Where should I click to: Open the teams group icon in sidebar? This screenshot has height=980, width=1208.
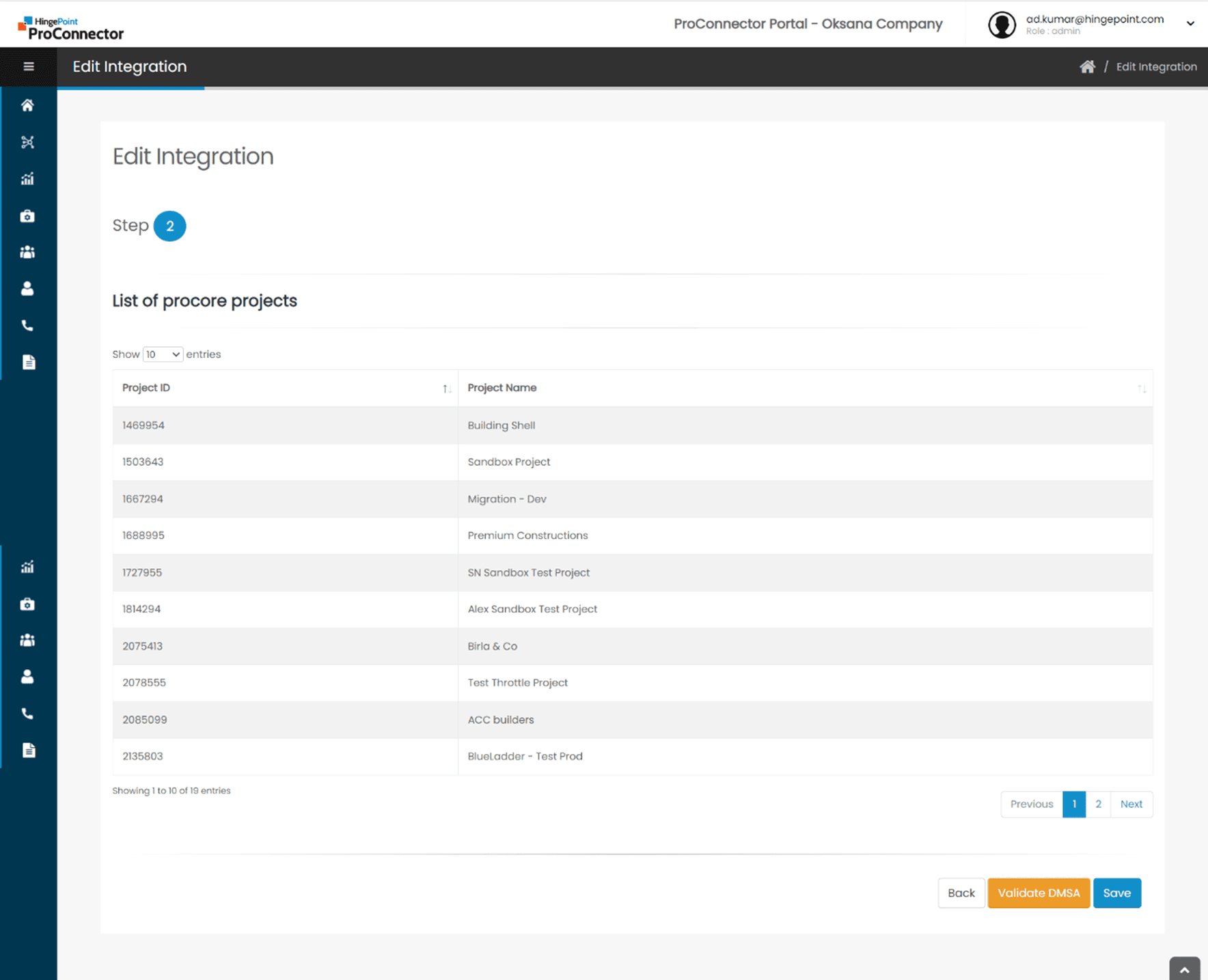tap(27, 251)
